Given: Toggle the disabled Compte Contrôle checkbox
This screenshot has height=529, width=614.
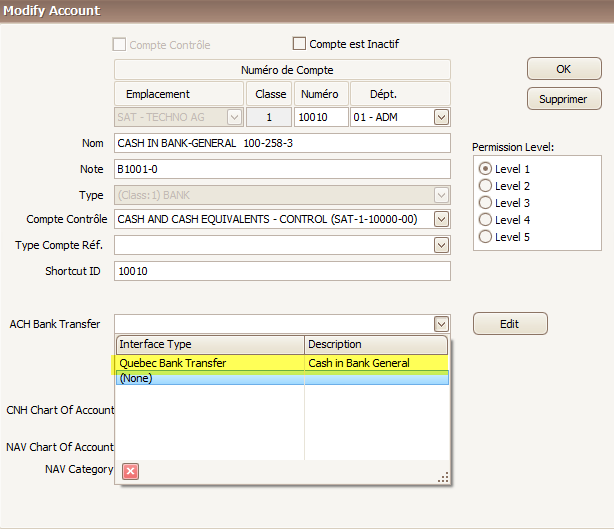Looking at the screenshot, I should click(119, 44).
